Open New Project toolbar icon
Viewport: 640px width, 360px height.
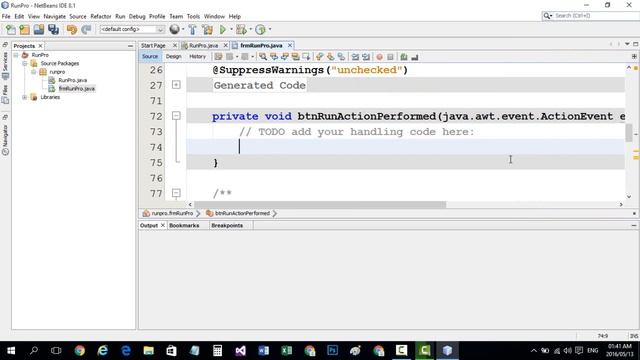[25, 29]
